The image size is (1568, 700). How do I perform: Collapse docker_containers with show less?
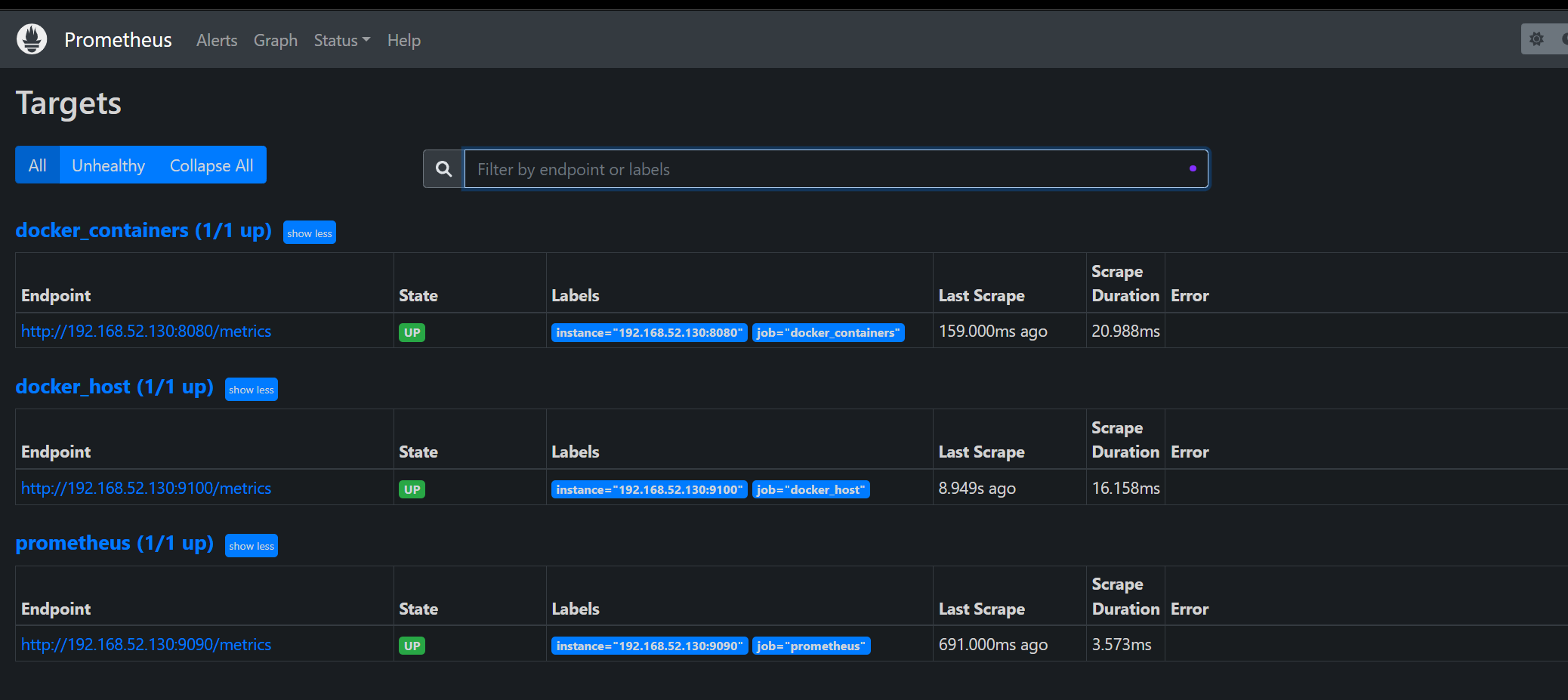310,233
